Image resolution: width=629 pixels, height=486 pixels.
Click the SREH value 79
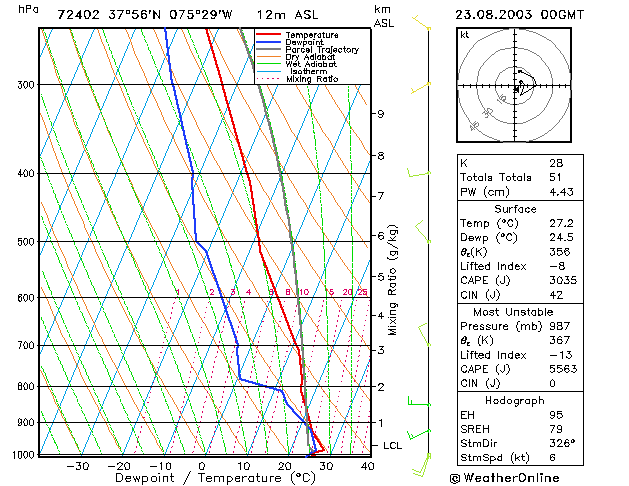(556, 429)
